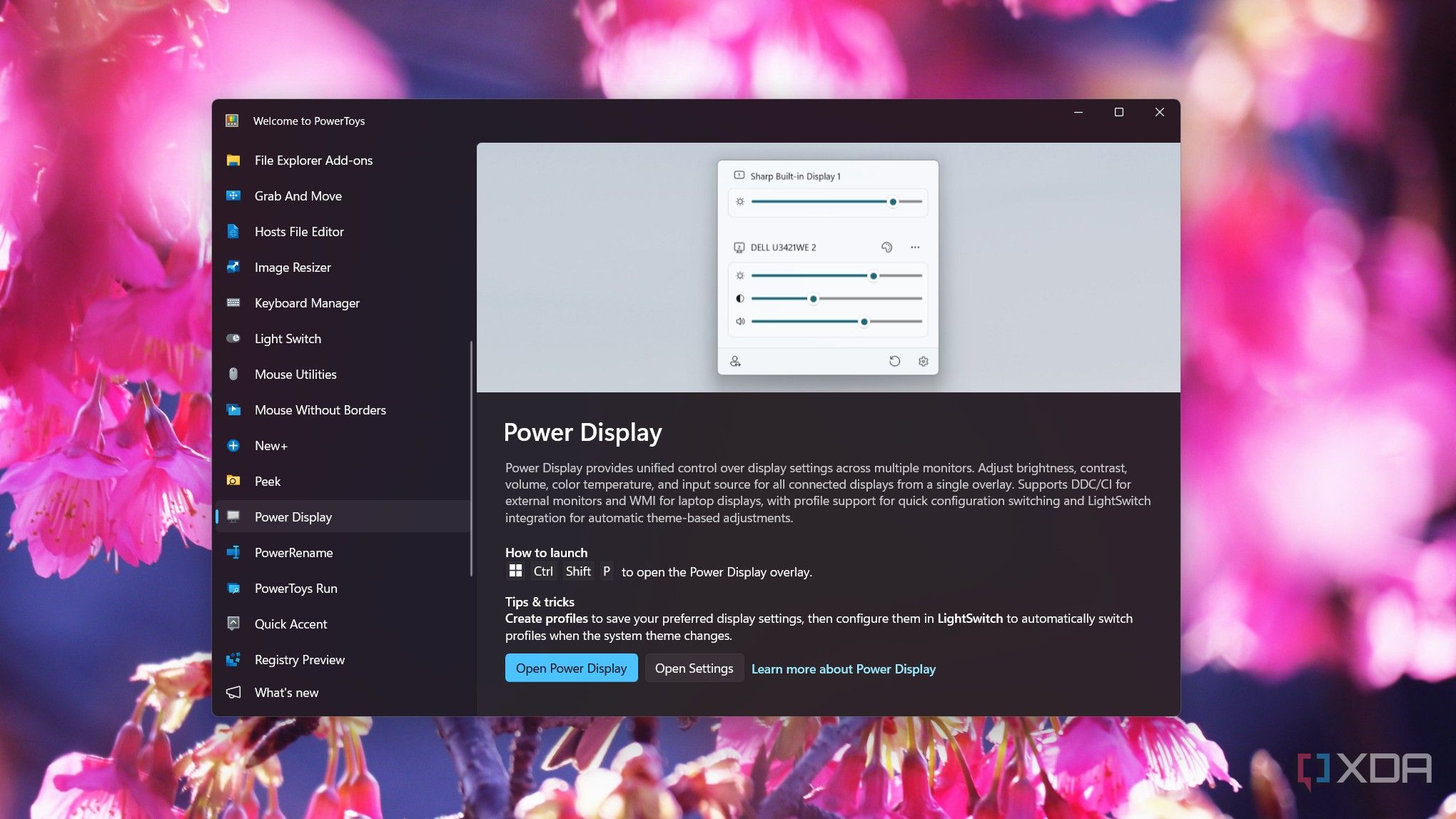Click the Light Switch toggle icon
The width and height of the screenshot is (1456, 819).
pyautogui.click(x=233, y=339)
